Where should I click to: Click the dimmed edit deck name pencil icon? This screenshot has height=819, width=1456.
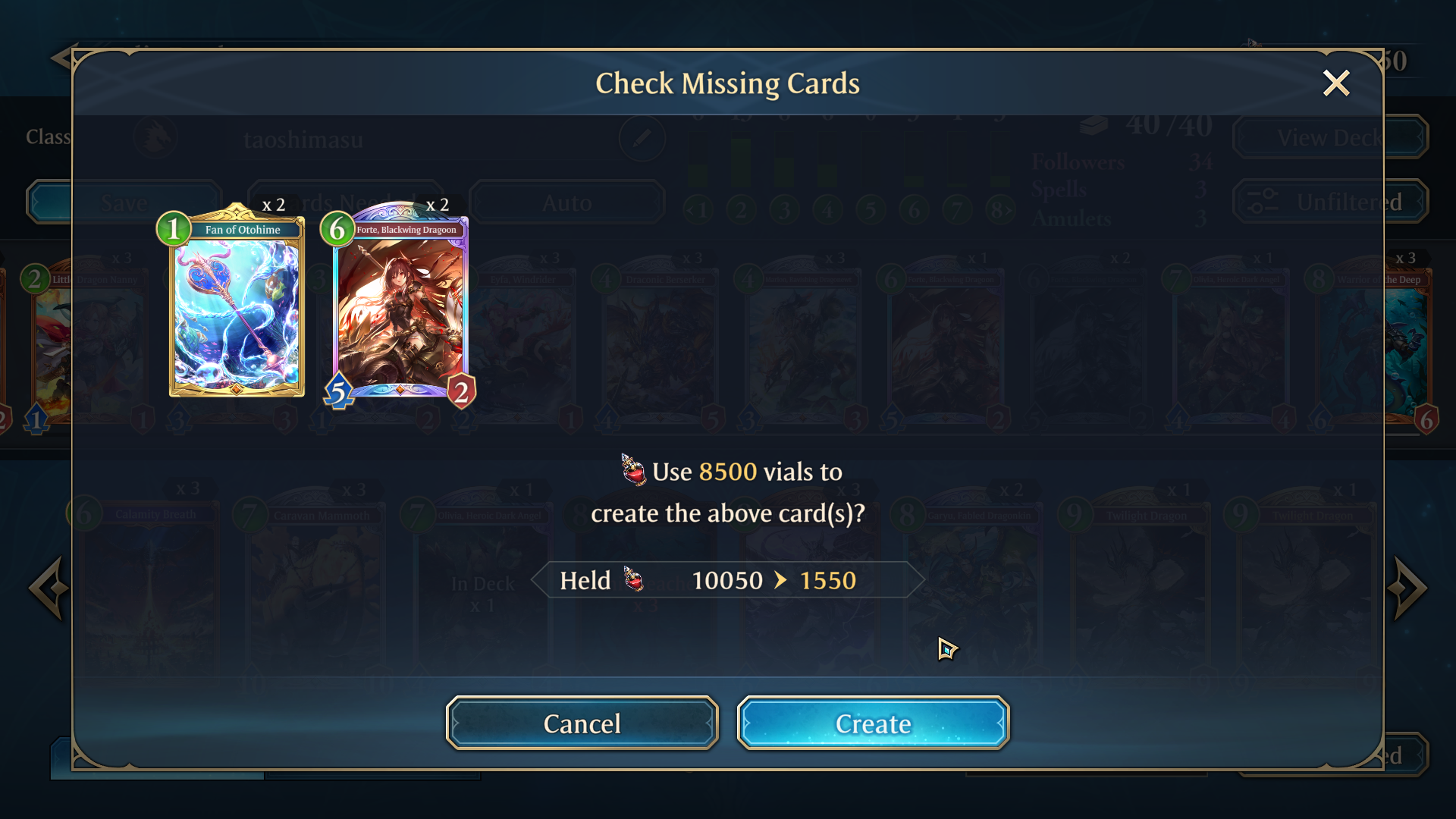click(642, 138)
